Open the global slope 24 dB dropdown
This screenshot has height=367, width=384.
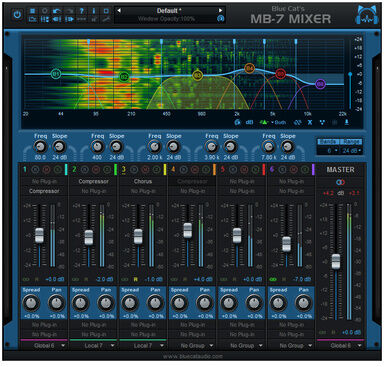[351, 151]
